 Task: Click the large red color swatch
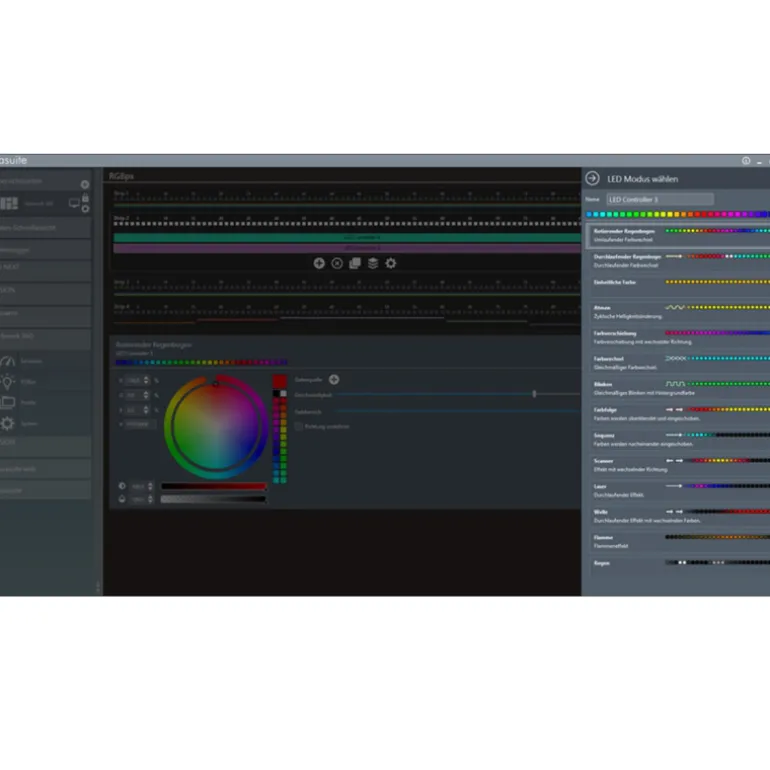(x=279, y=381)
